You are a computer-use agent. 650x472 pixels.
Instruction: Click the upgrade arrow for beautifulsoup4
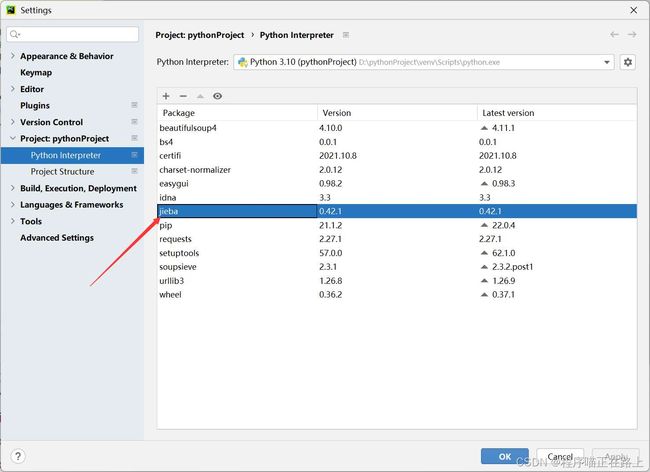click(484, 128)
